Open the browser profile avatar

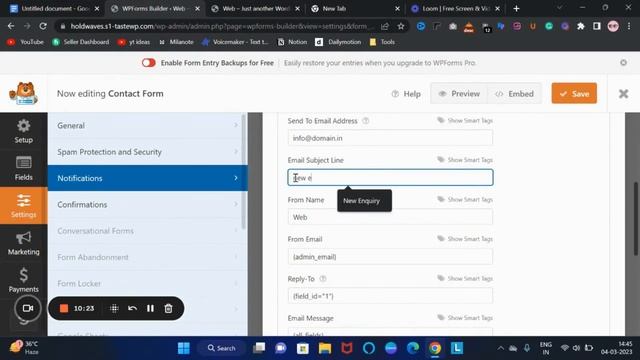613,26
